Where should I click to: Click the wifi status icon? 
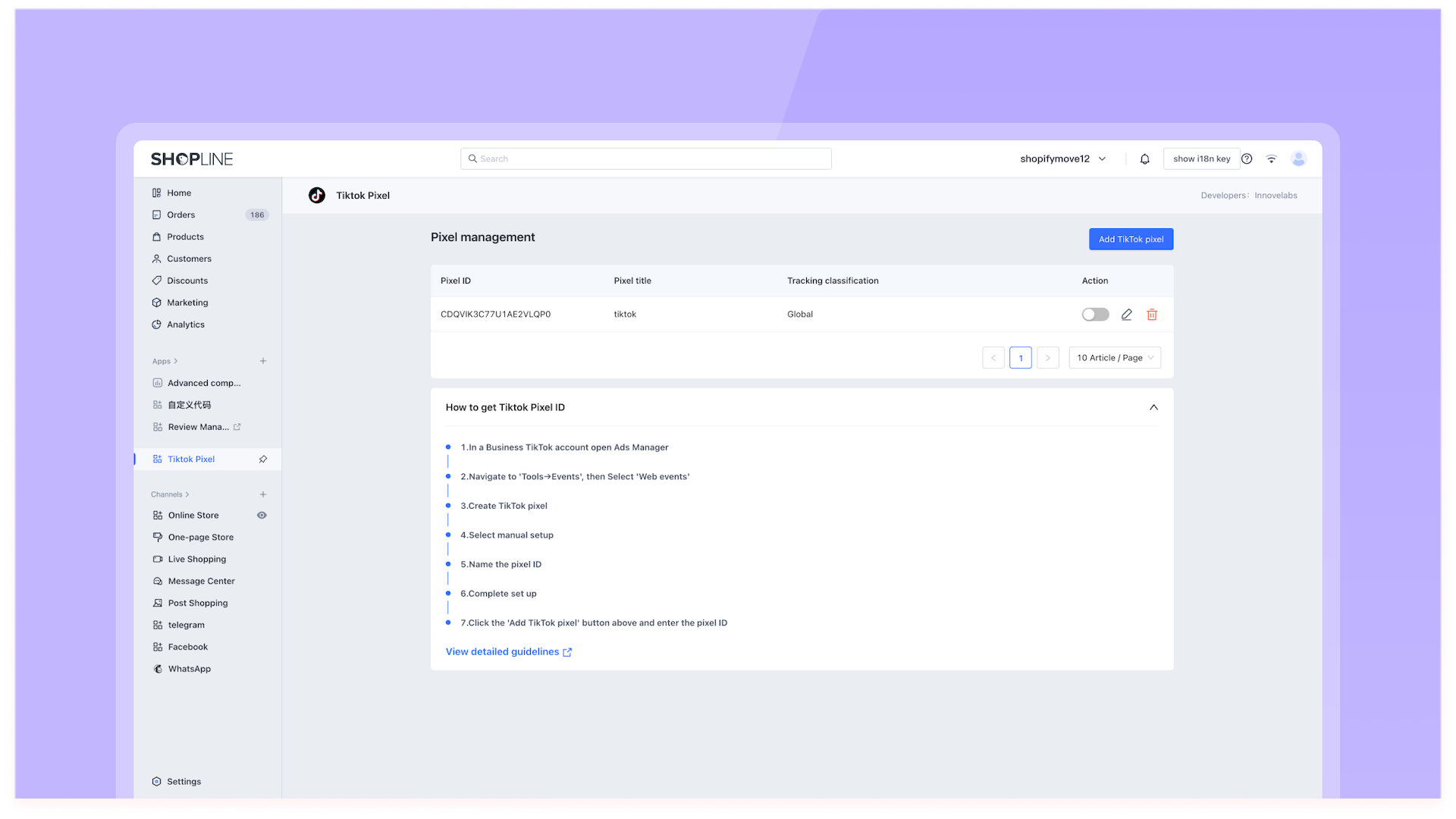(x=1272, y=159)
